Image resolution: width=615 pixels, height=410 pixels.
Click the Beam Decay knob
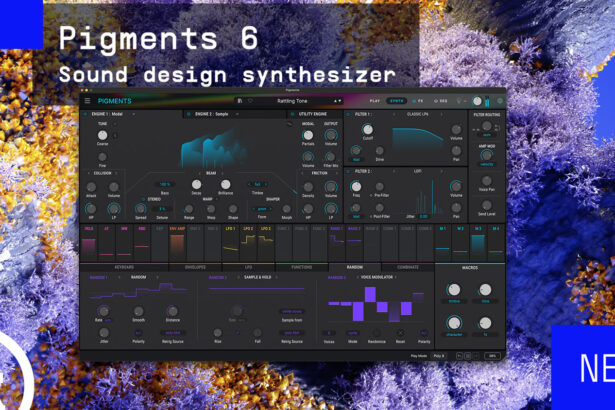pos(197,184)
